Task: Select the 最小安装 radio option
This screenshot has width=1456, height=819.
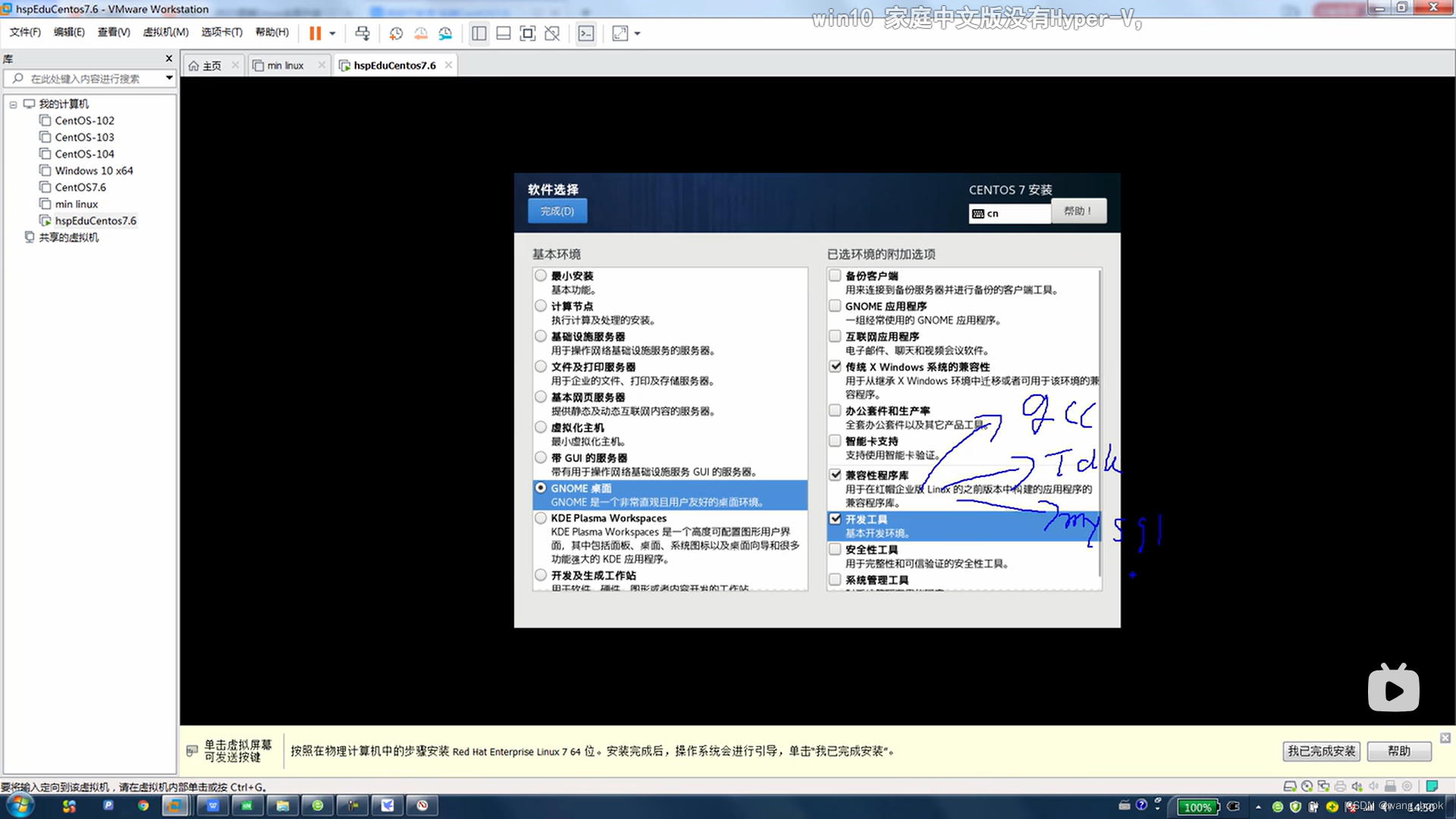Action: pyautogui.click(x=541, y=276)
